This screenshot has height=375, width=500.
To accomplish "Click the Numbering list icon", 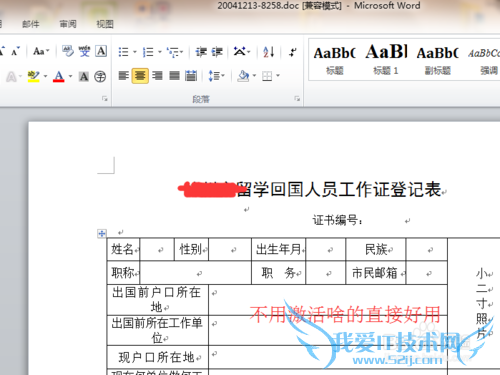I will click(x=148, y=52).
